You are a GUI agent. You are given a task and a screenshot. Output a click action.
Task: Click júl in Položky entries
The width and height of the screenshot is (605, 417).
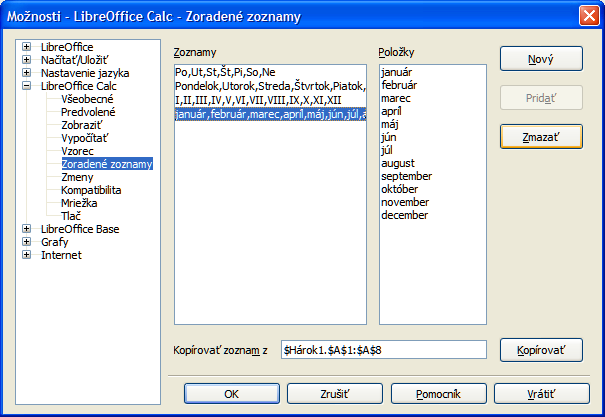coord(387,150)
